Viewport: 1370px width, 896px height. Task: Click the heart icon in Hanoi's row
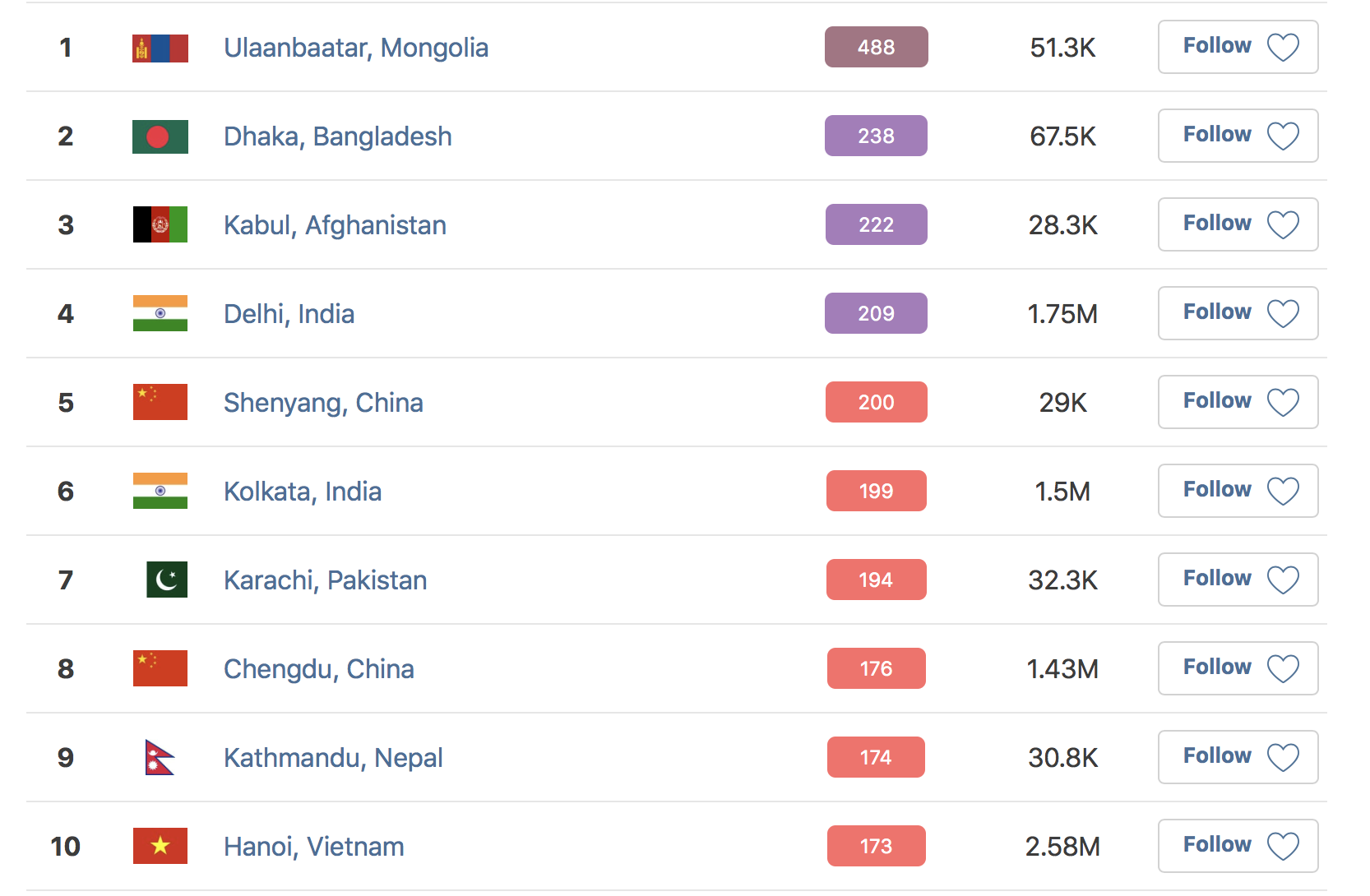[1283, 846]
